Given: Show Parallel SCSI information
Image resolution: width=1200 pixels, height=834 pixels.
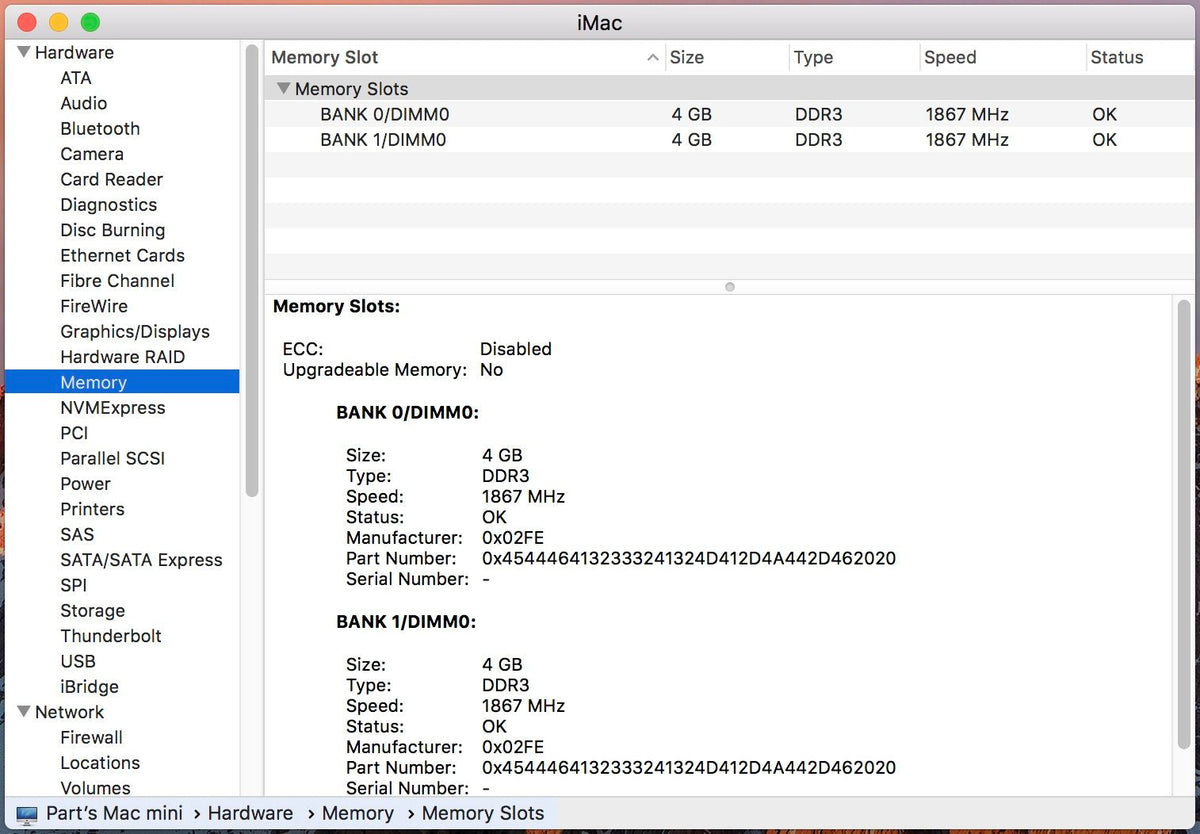Looking at the screenshot, I should pyautogui.click(x=112, y=459).
